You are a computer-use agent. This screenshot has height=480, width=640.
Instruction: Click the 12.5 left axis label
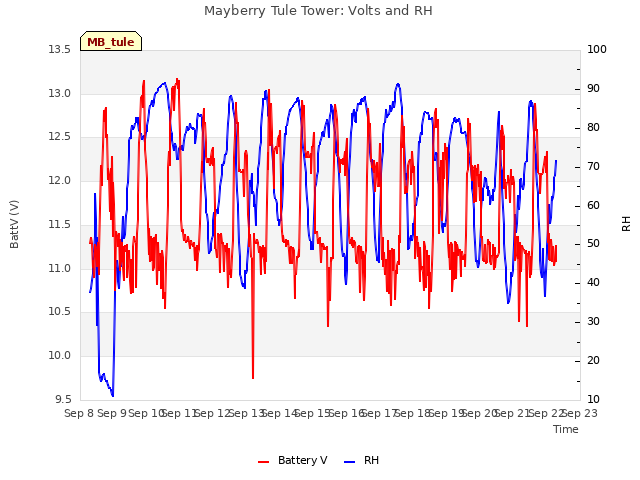pos(60,137)
